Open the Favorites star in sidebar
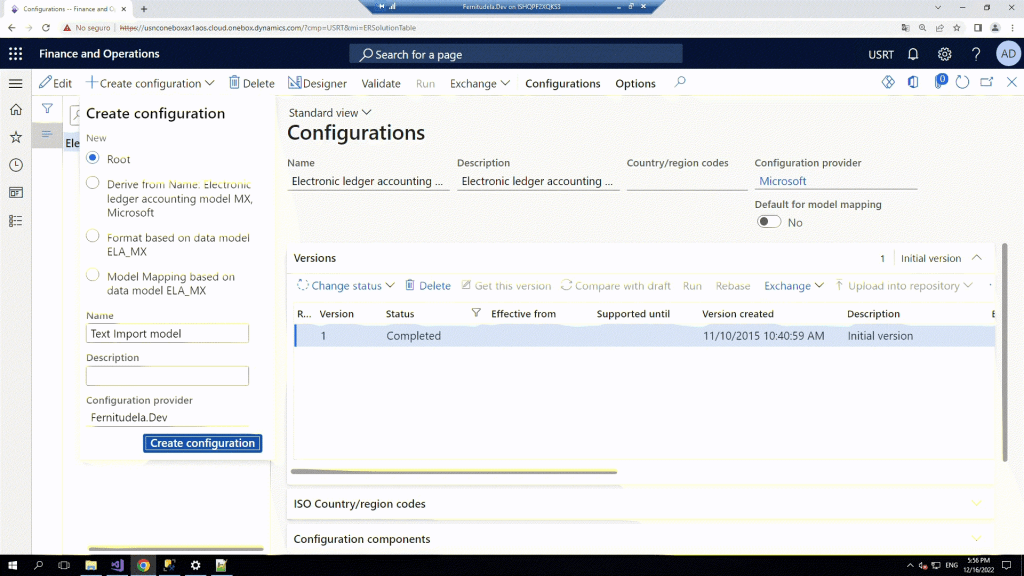1024x576 pixels. (x=16, y=137)
